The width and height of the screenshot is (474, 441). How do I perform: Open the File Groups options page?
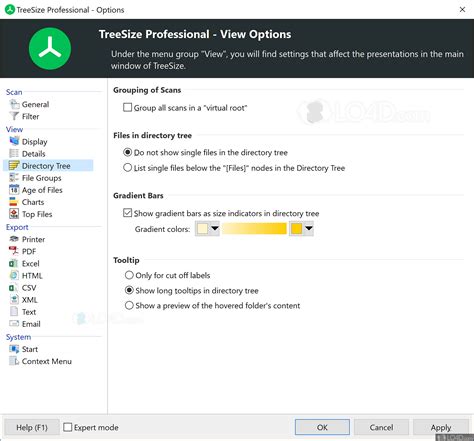pyautogui.click(x=41, y=178)
